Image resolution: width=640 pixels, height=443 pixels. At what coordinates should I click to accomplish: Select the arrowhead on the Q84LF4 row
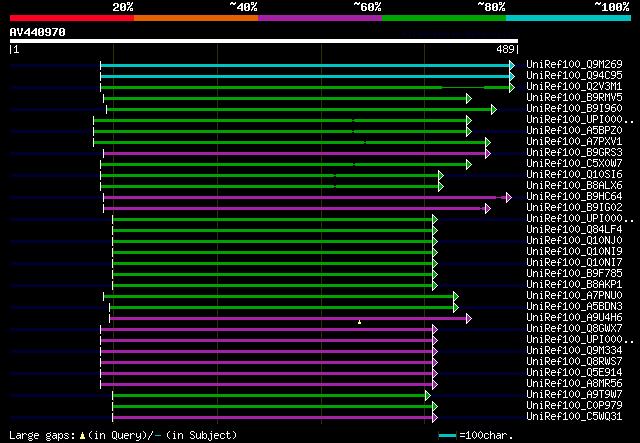click(x=435, y=231)
